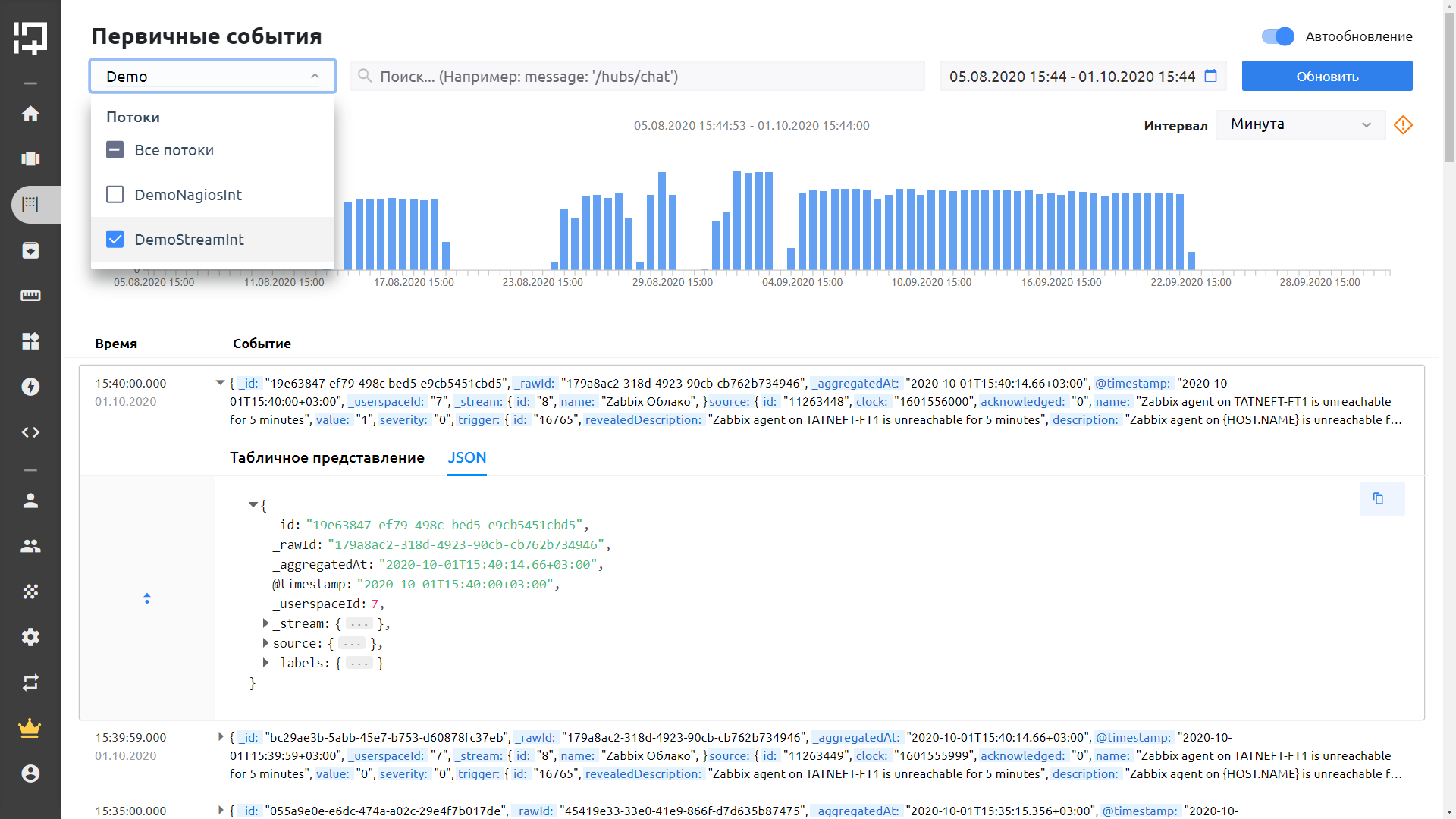
Task: Open the Минута interval dropdown
Action: [1300, 124]
